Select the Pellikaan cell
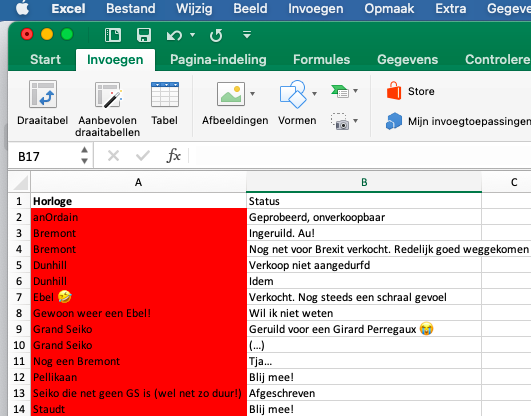 click(139, 377)
